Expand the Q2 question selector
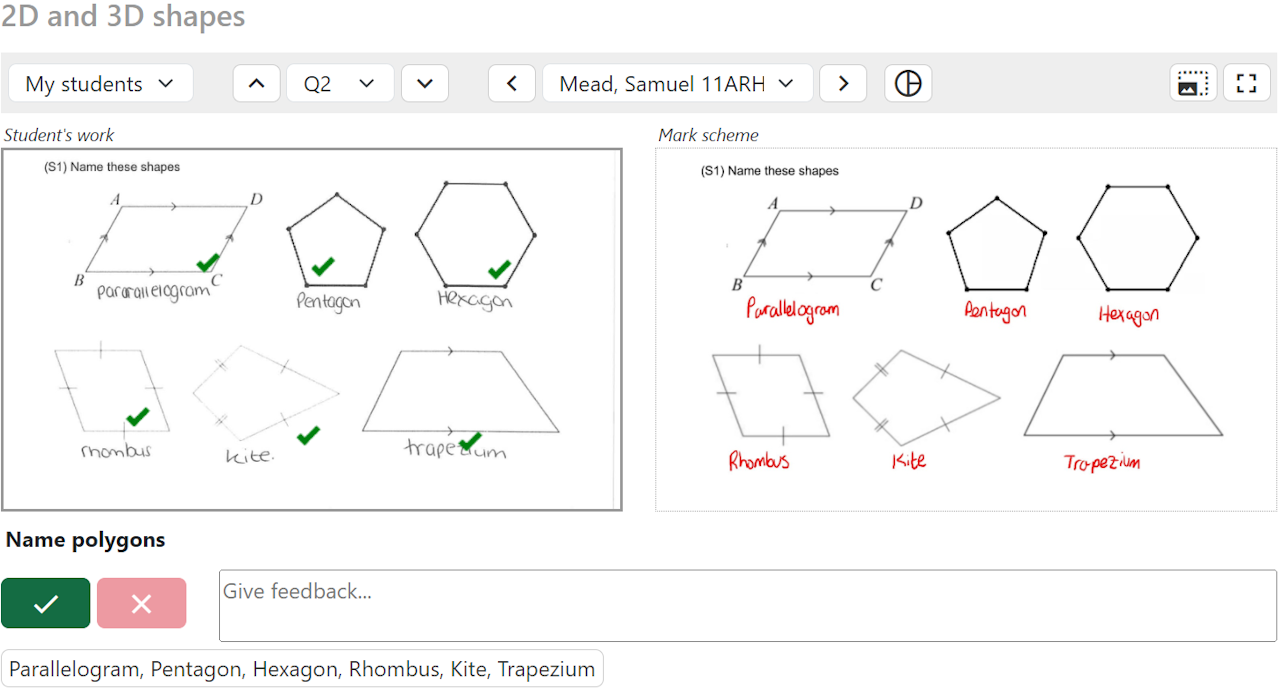The width and height of the screenshot is (1280, 690). tap(339, 83)
